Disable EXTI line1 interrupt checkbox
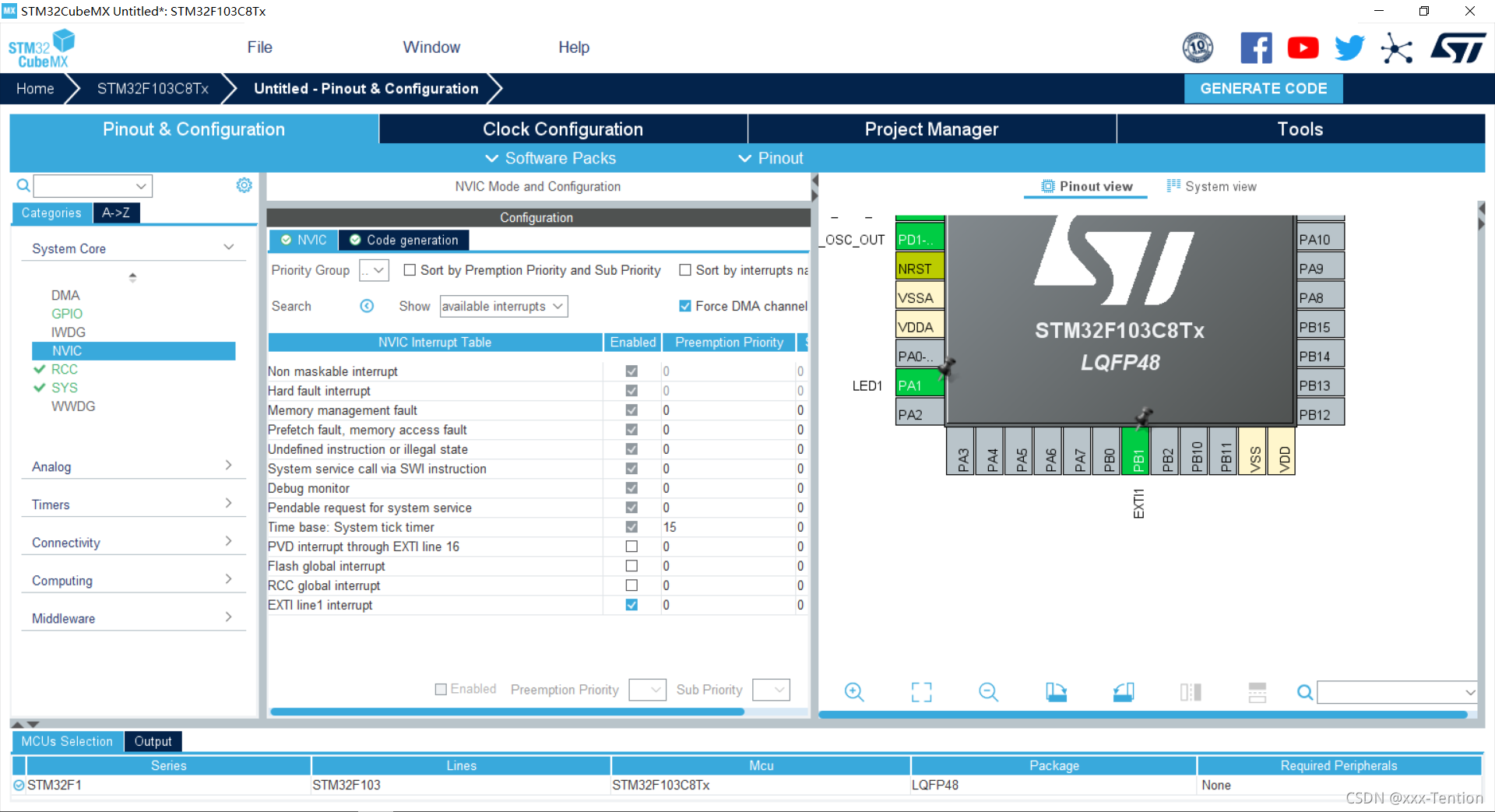Screen dimensions: 1495x812 (x=631, y=605)
